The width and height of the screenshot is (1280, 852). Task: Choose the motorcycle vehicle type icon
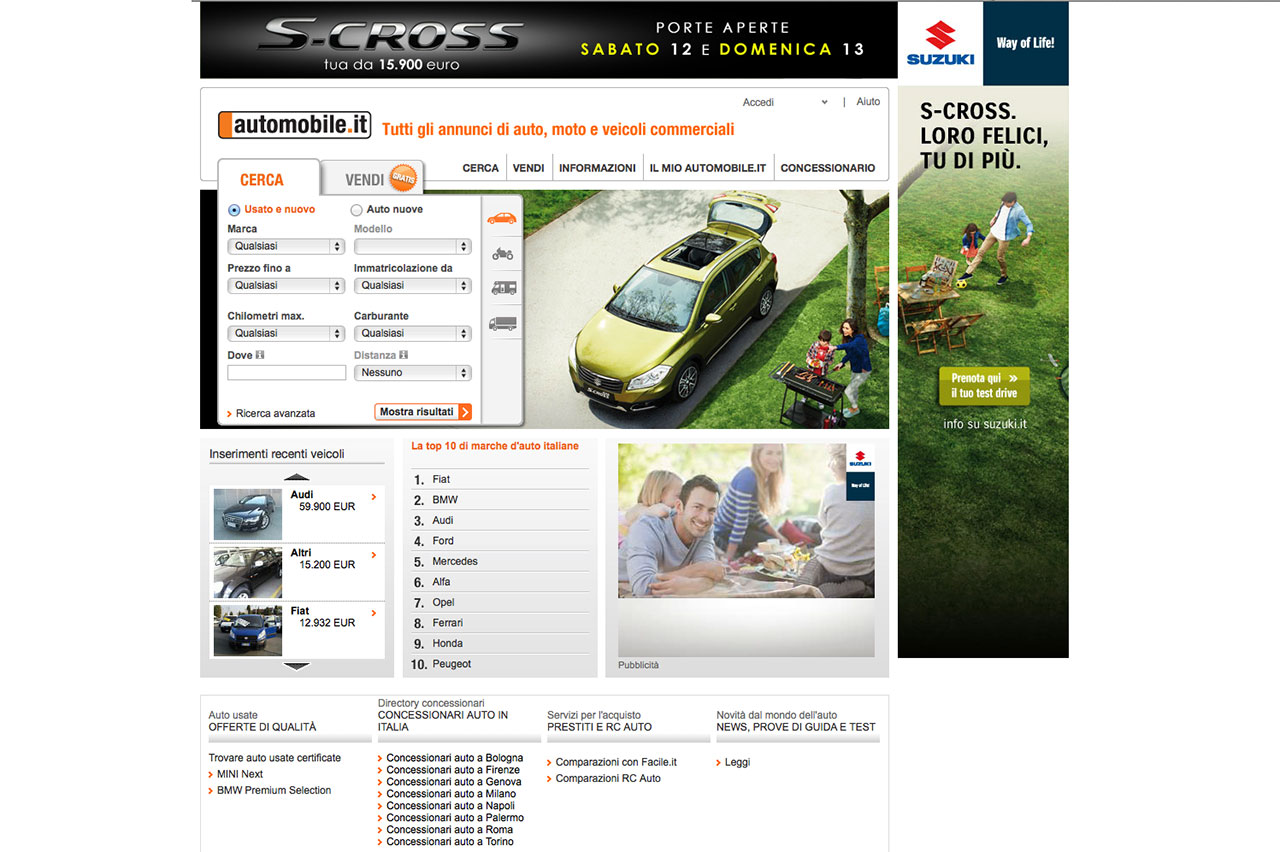click(502, 254)
